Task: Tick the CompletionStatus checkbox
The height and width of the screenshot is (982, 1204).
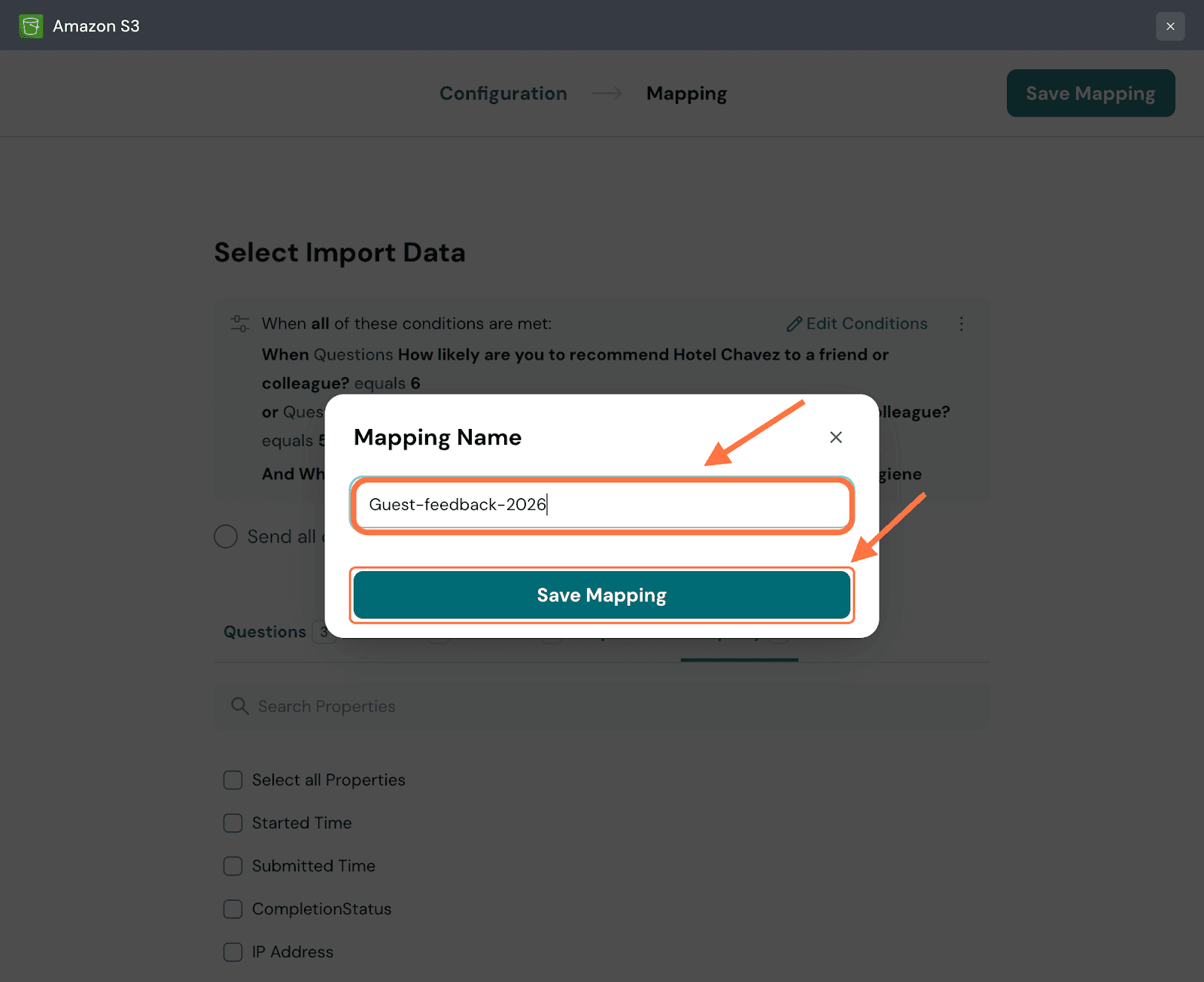Action: tap(233, 909)
